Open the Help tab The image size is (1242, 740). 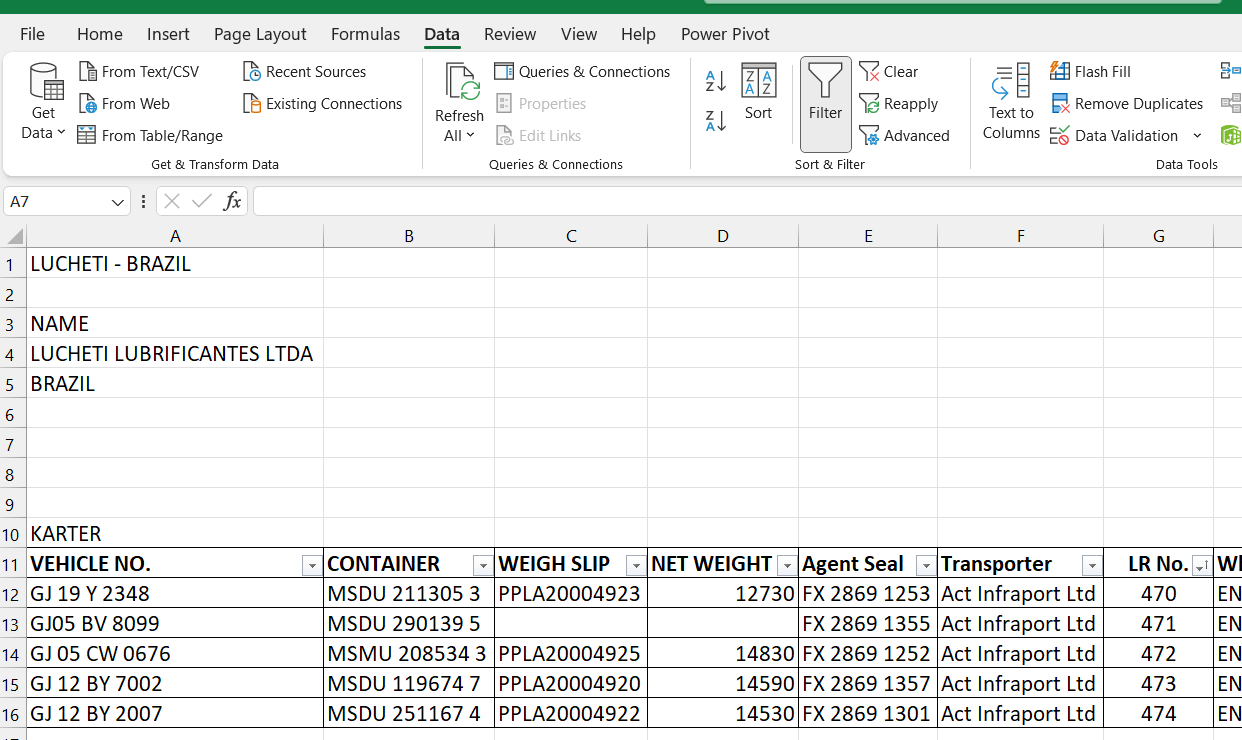[x=638, y=34]
